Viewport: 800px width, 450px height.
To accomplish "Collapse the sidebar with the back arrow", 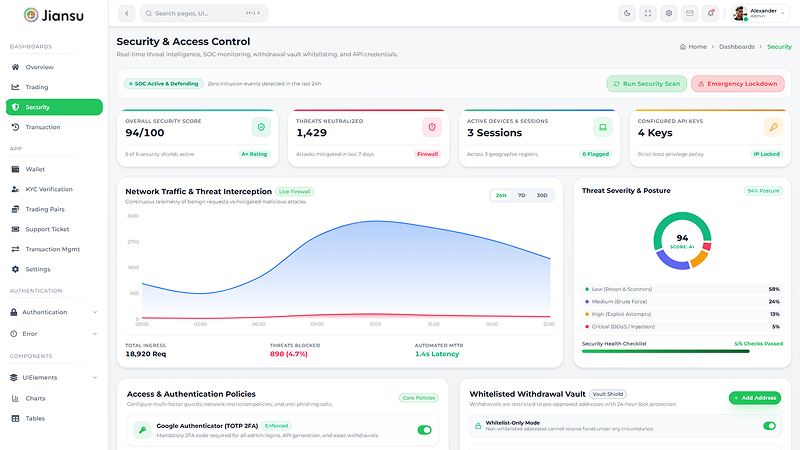I will click(127, 13).
